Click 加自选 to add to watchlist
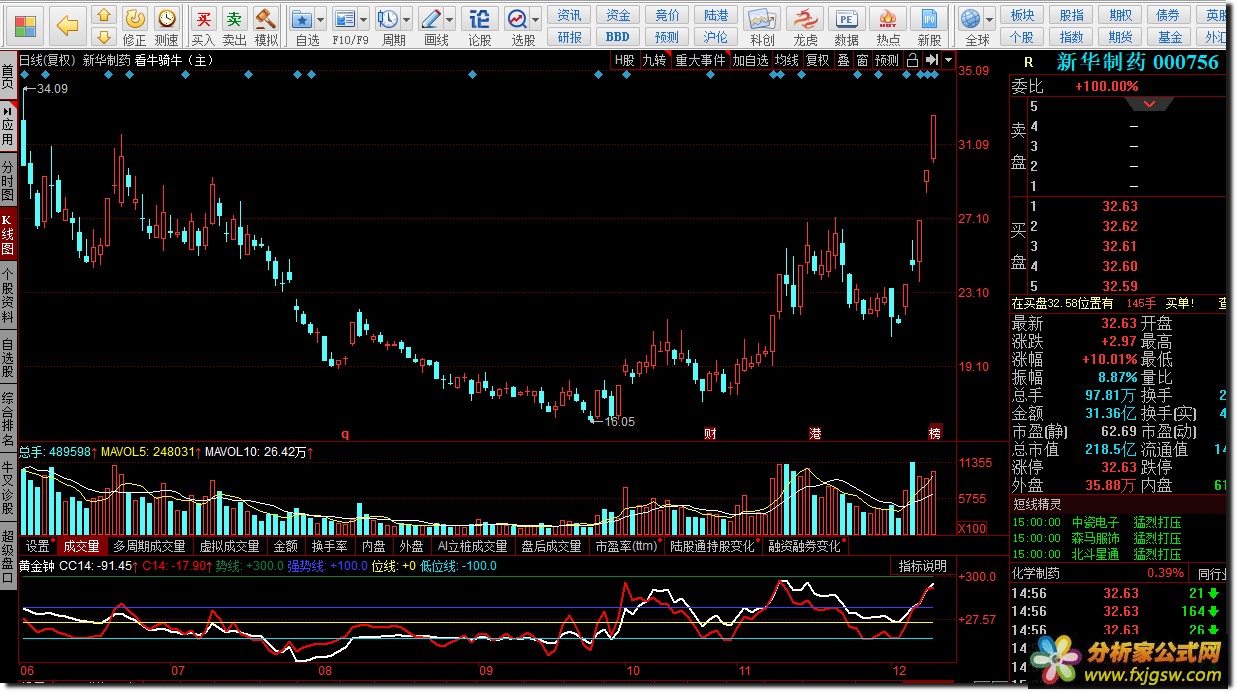The image size is (1238, 692). (x=750, y=60)
